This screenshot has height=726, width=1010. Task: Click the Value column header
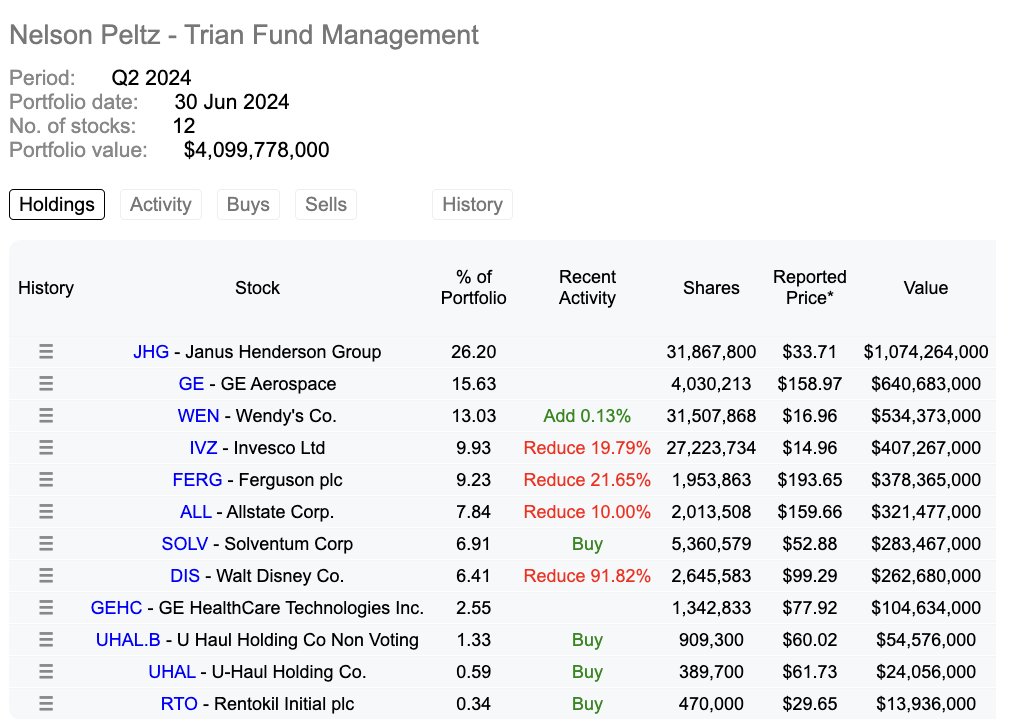tap(926, 287)
